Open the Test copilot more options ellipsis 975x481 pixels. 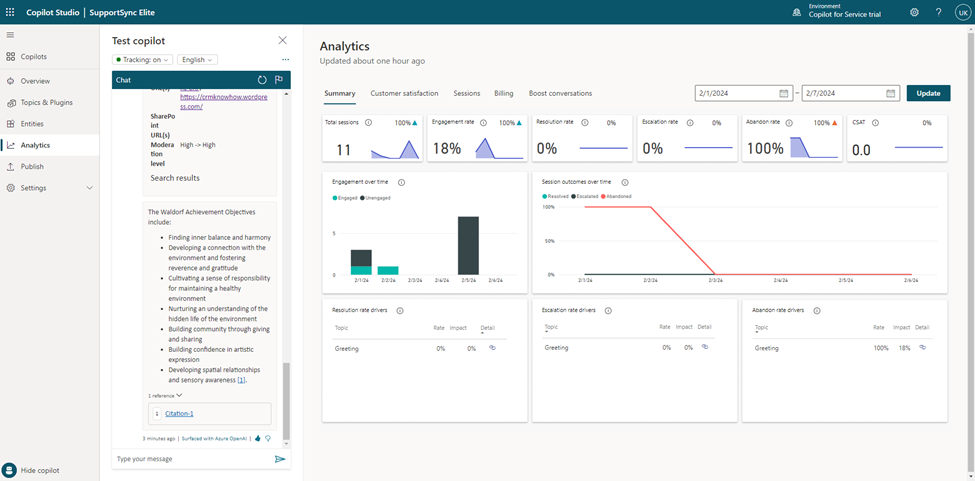(x=285, y=60)
